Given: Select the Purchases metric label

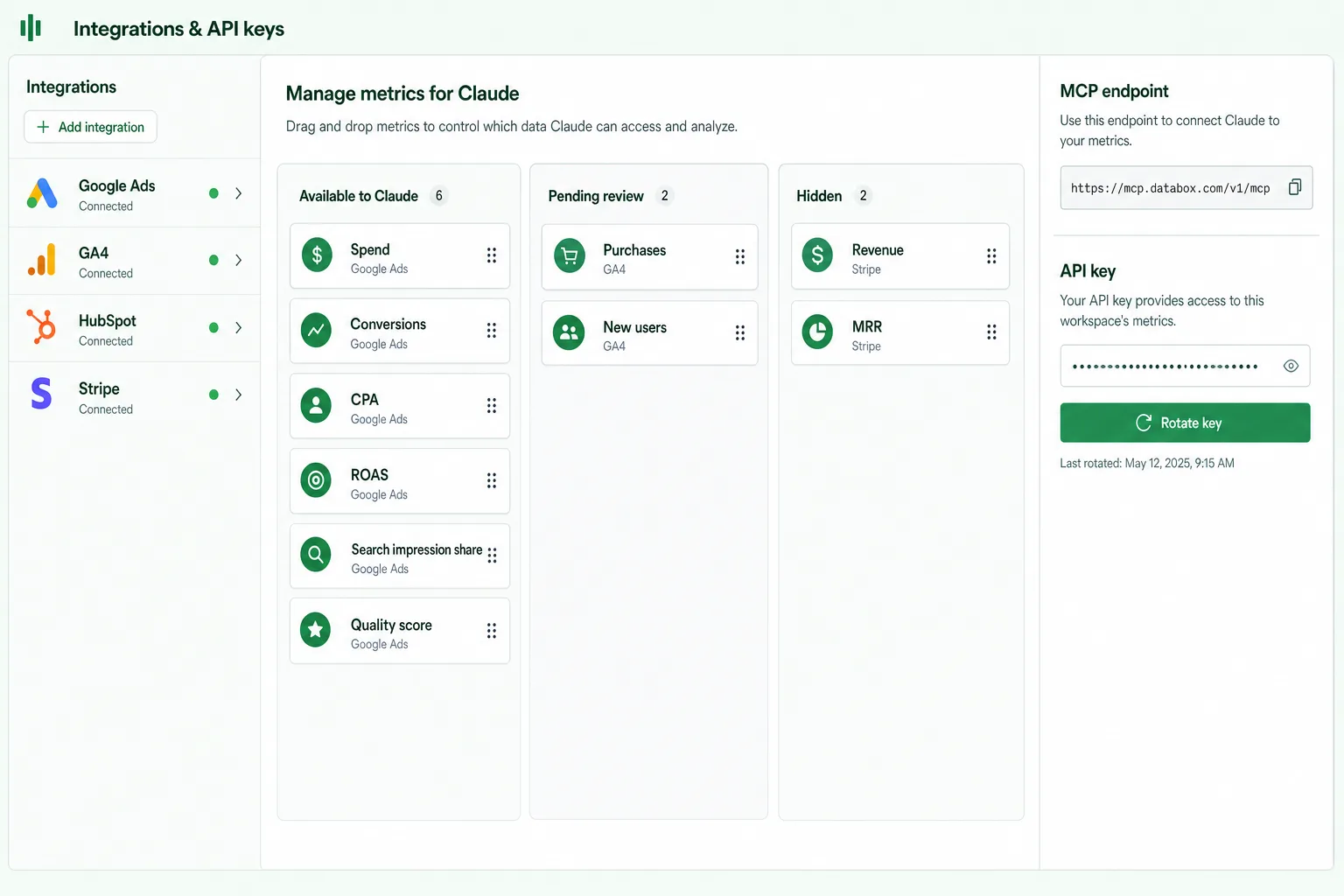Looking at the screenshot, I should click(x=634, y=250).
